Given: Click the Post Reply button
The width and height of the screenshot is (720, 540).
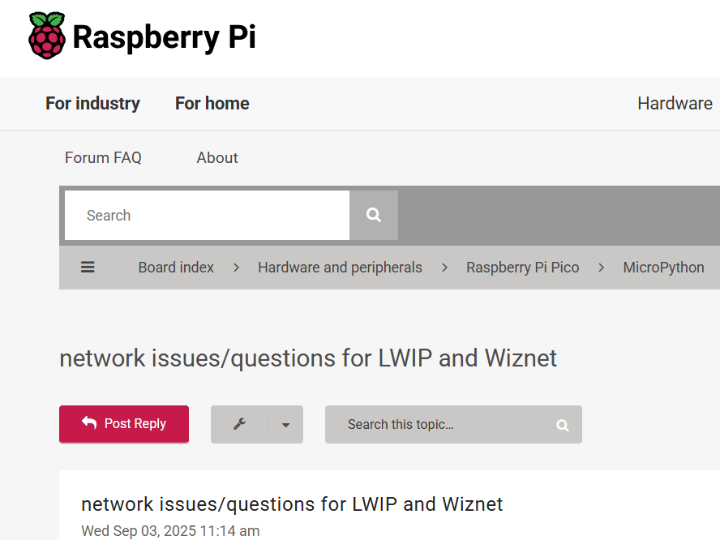Looking at the screenshot, I should click(x=124, y=424).
